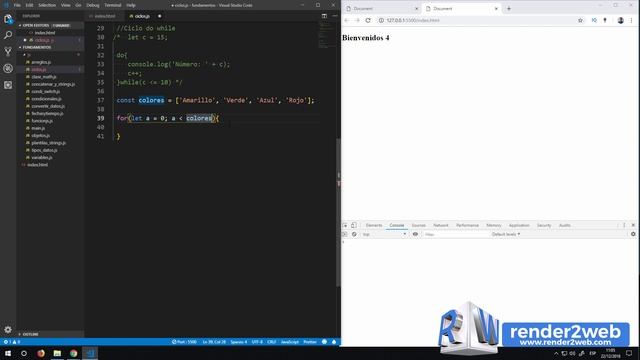Open a new Chrome tab

click(x=509, y=9)
